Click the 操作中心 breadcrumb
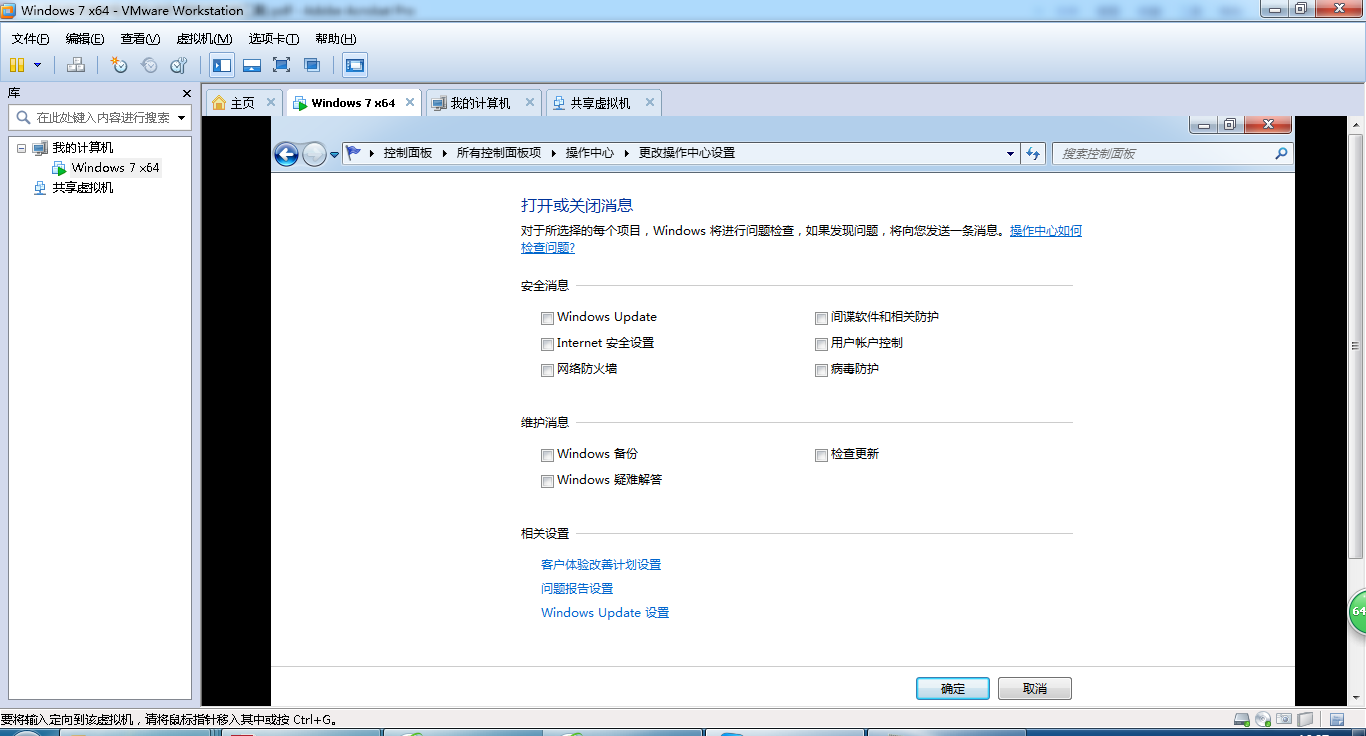Screen dimensions: 1366x736 click(x=590, y=153)
